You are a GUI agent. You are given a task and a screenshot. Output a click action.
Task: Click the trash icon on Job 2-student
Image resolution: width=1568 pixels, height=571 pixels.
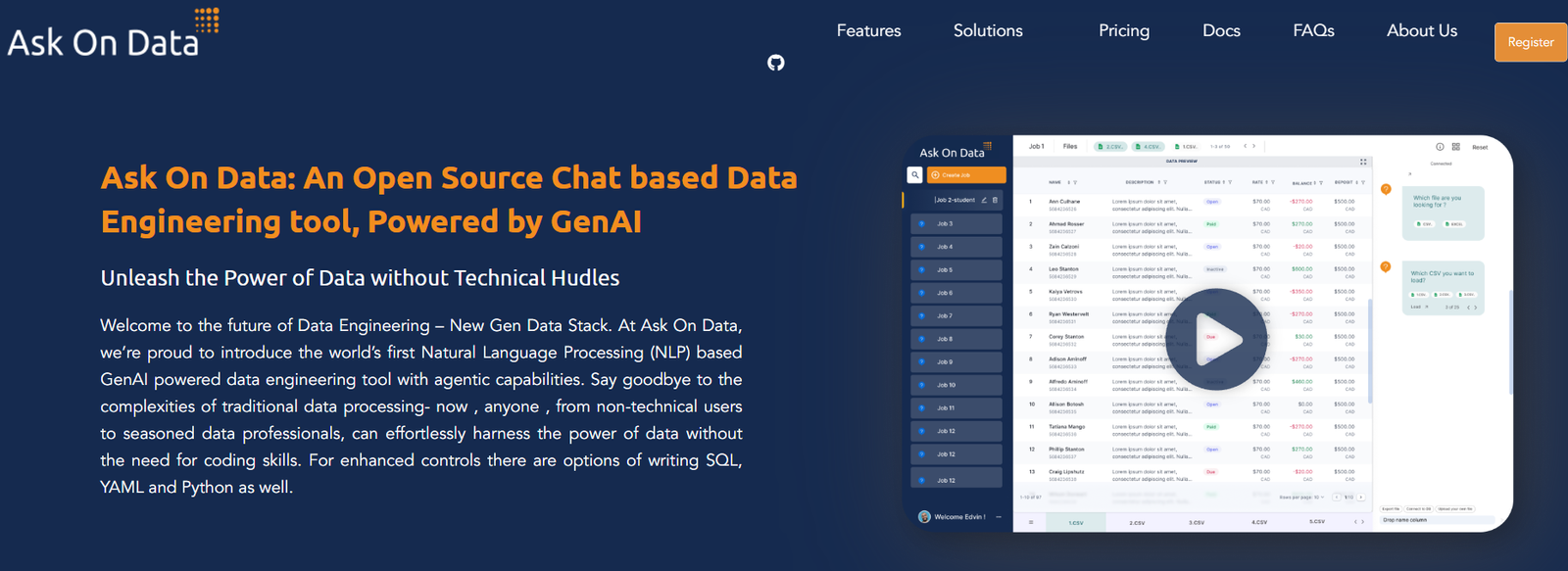click(x=995, y=200)
